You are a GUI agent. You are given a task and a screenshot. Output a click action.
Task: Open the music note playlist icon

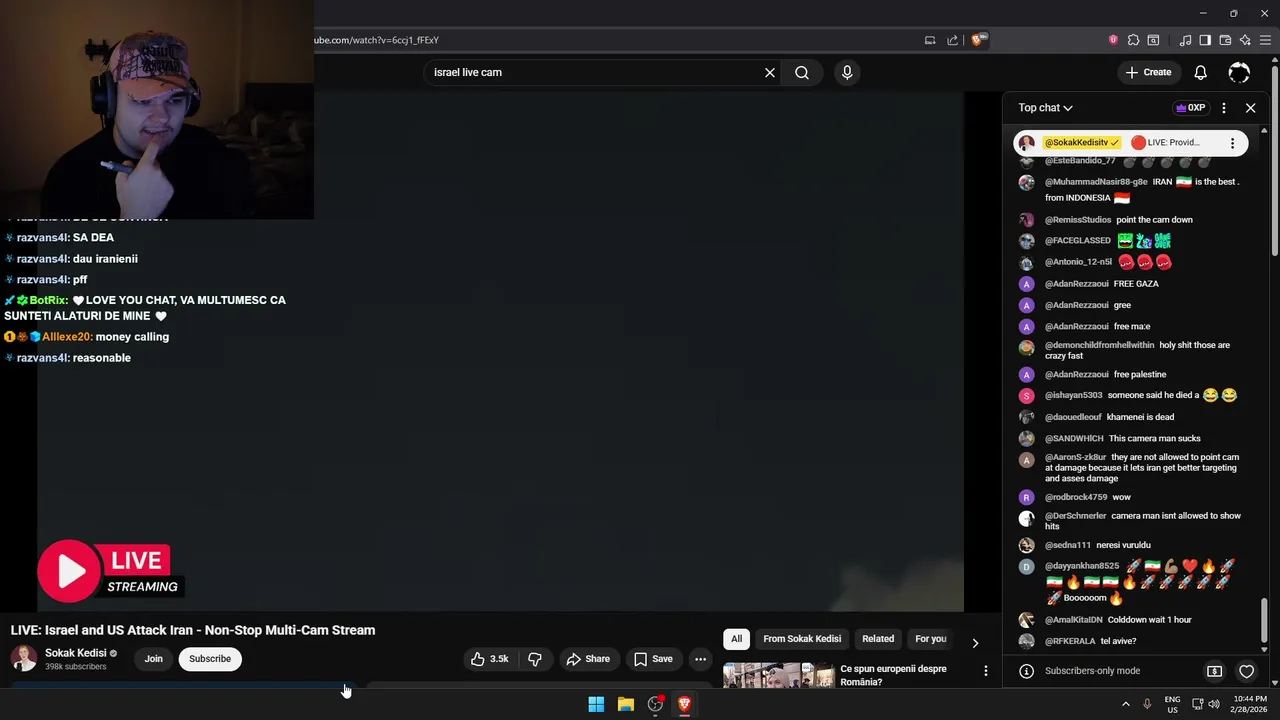(1186, 40)
